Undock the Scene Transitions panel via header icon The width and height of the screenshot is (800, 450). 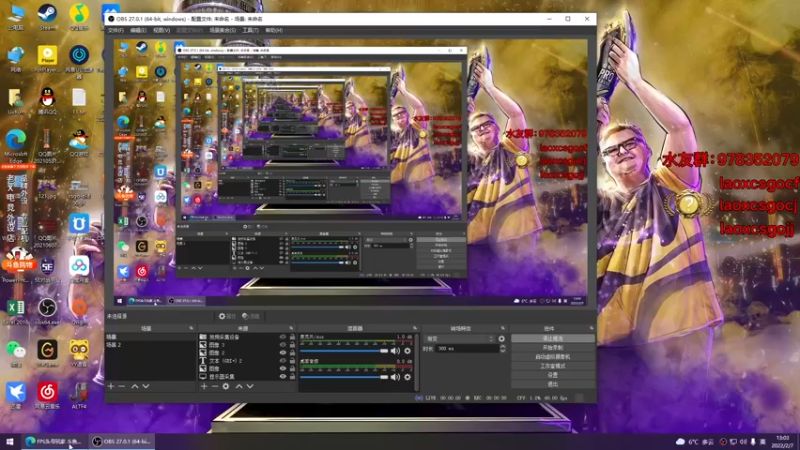(x=503, y=328)
